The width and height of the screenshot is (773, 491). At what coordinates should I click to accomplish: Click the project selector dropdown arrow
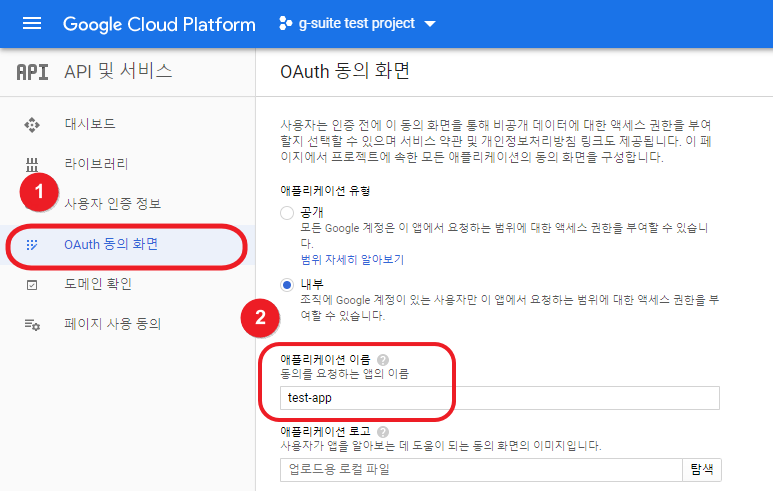click(430, 24)
